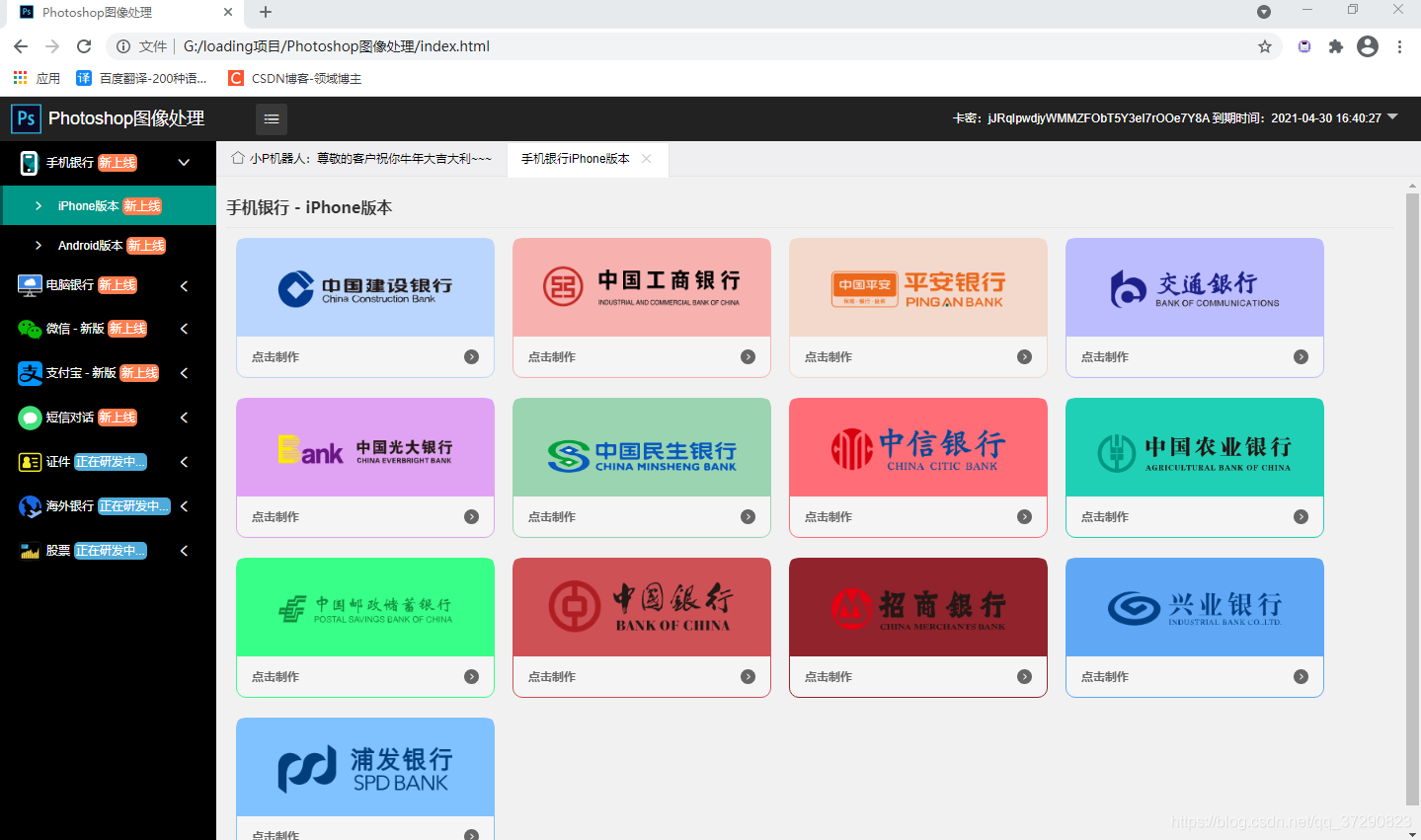
Task: Expand the 支付宝 - 新版 sidebar chevron
Action: (184, 373)
